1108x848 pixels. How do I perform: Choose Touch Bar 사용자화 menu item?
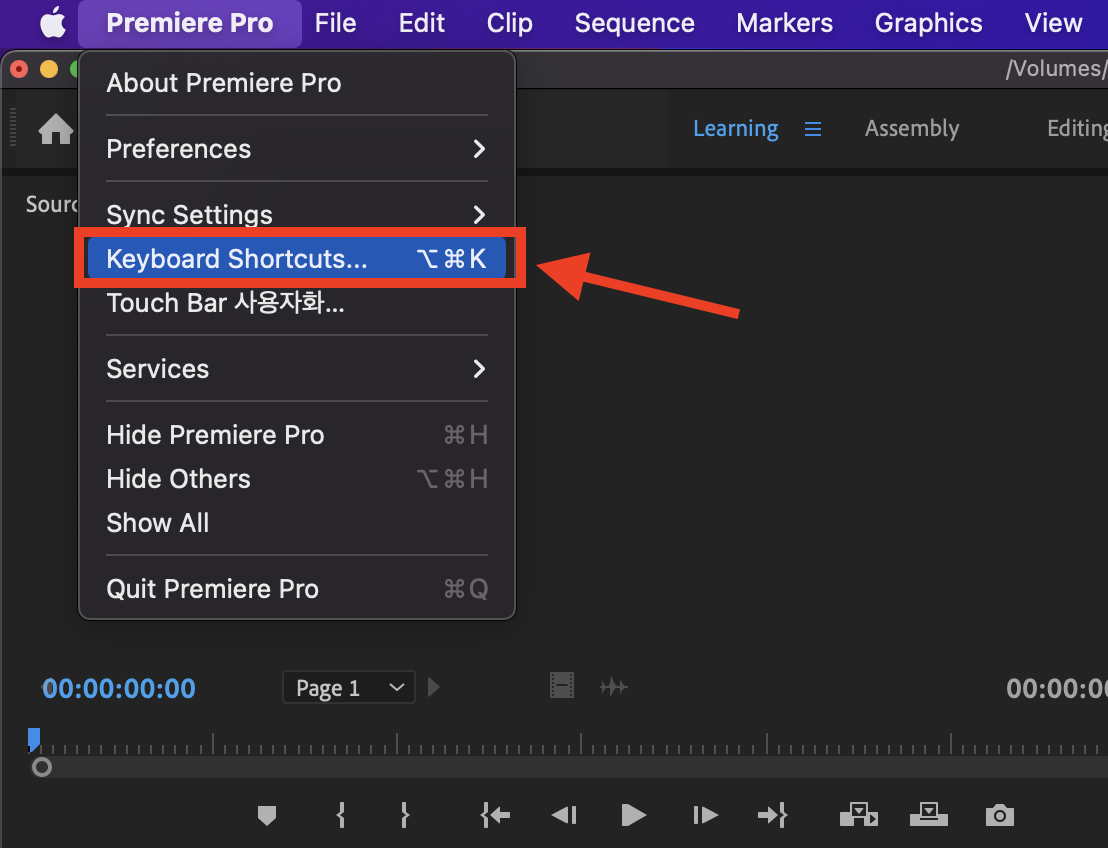[x=297, y=302]
